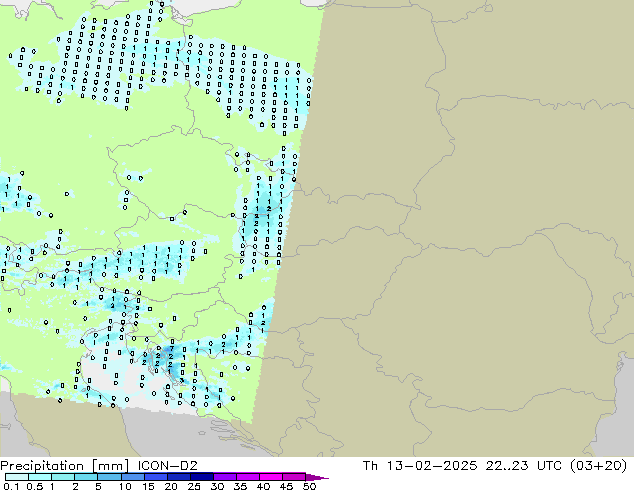Pick the legend swatch between 15 and 20
634x490 pixels.
pyautogui.click(x=155, y=477)
